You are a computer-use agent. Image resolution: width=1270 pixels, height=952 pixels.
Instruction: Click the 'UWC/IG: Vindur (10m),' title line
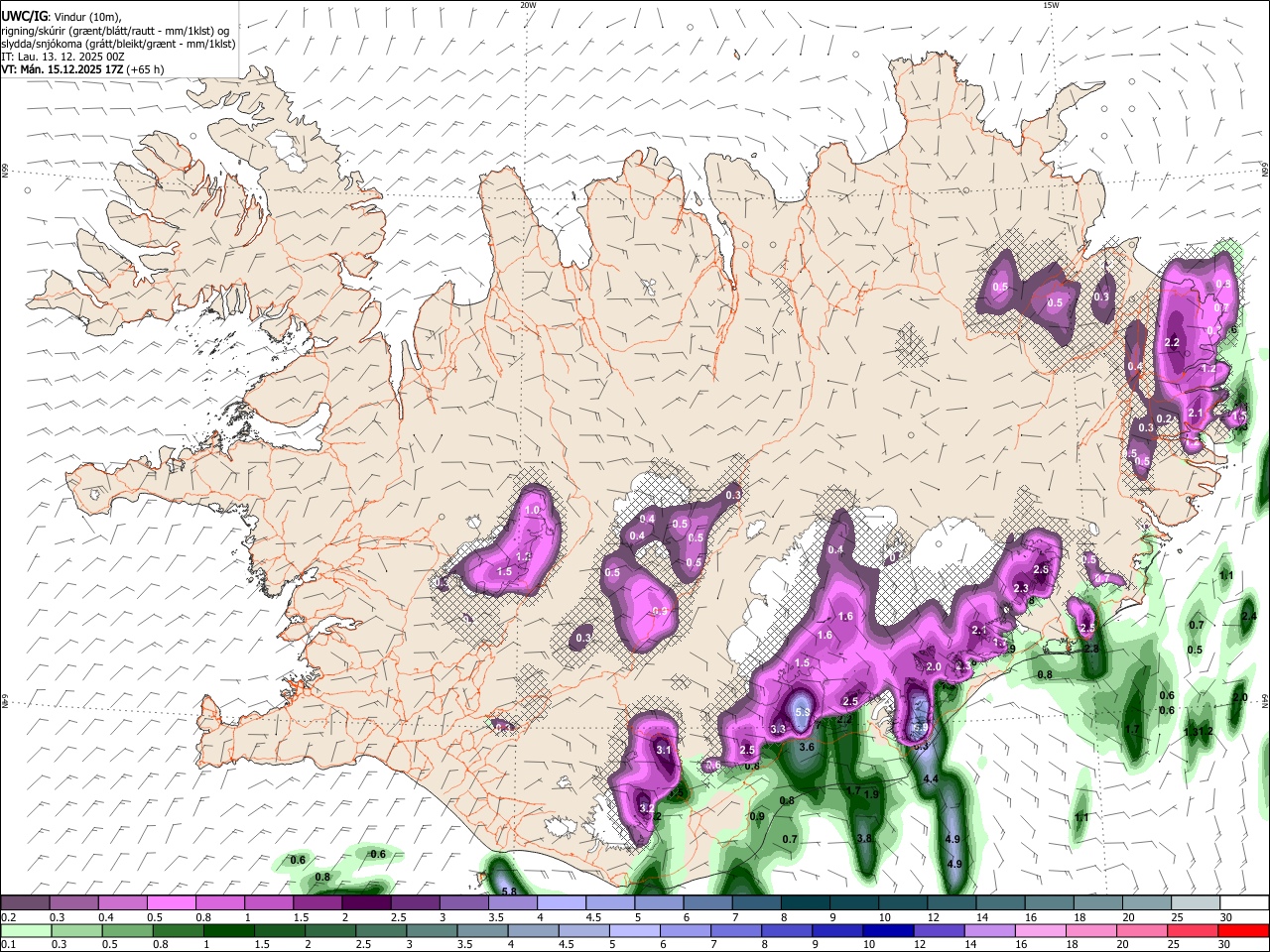(x=61, y=17)
